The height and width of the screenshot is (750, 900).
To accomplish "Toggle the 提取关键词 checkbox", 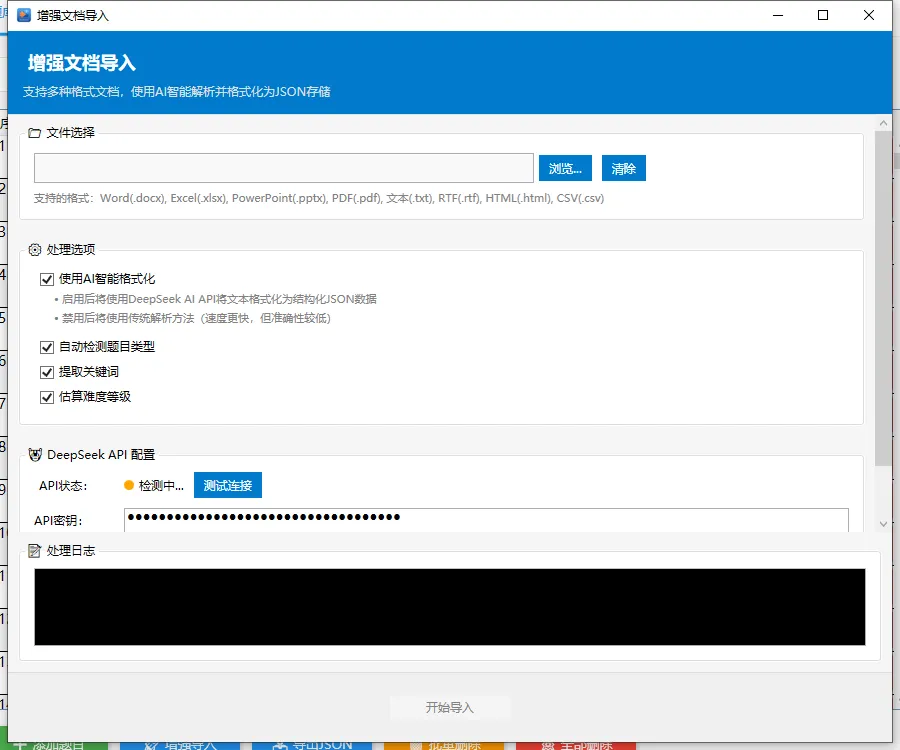I will tap(47, 372).
